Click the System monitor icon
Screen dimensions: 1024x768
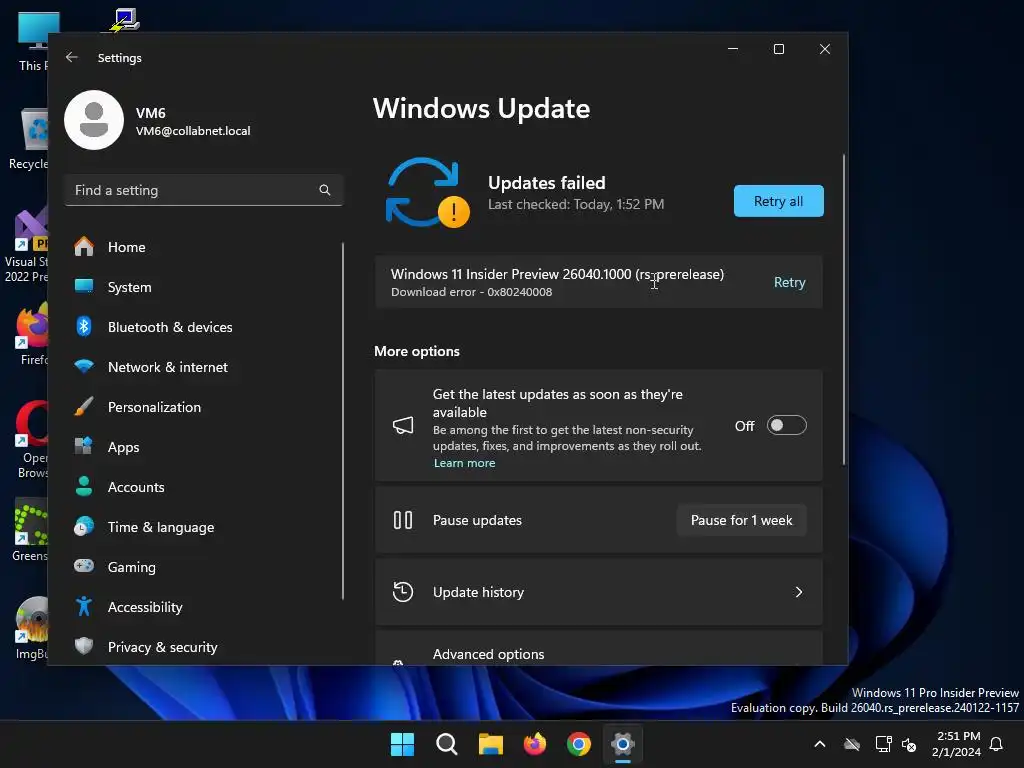coord(84,286)
